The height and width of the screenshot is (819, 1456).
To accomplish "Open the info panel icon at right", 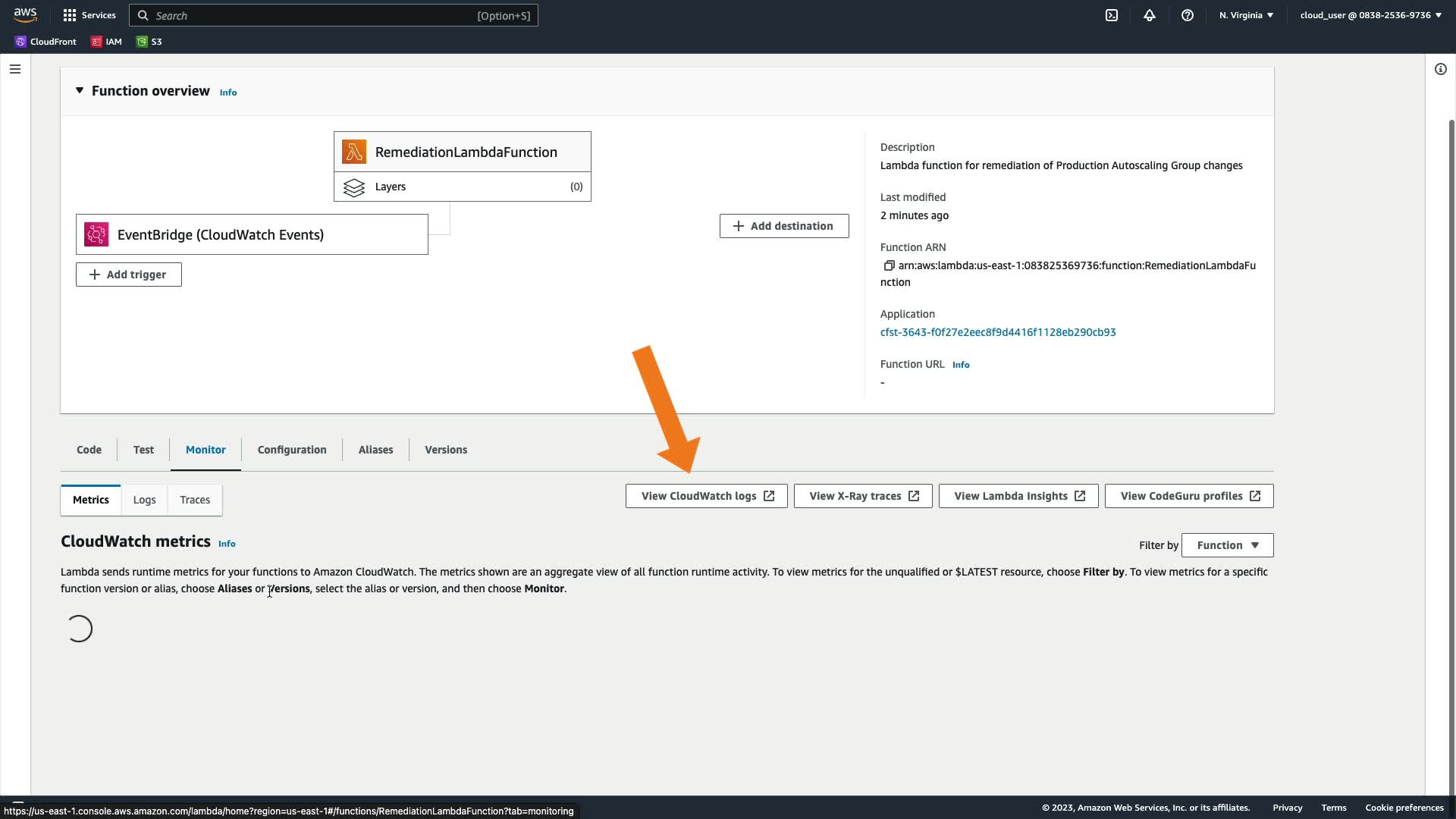I will 1440,69.
